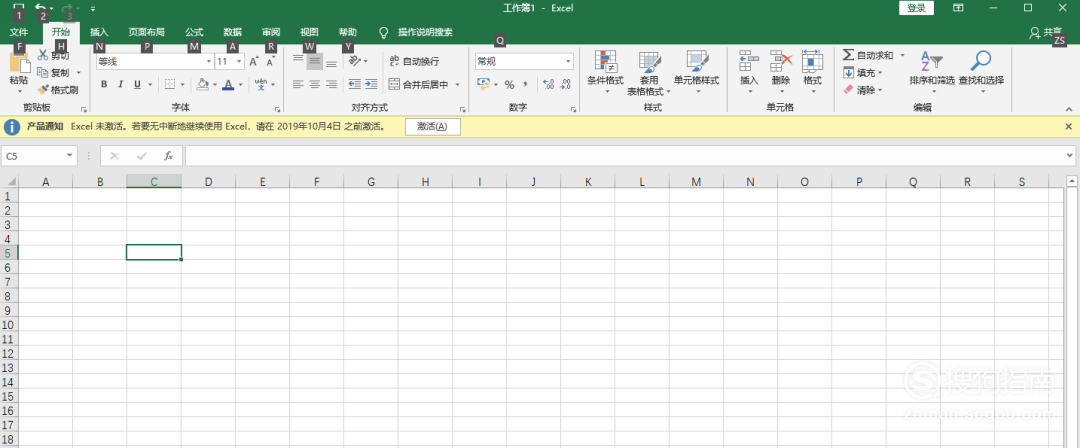1080x448 pixels.
Task: Toggle bottom vertical alignment
Action: (331, 61)
